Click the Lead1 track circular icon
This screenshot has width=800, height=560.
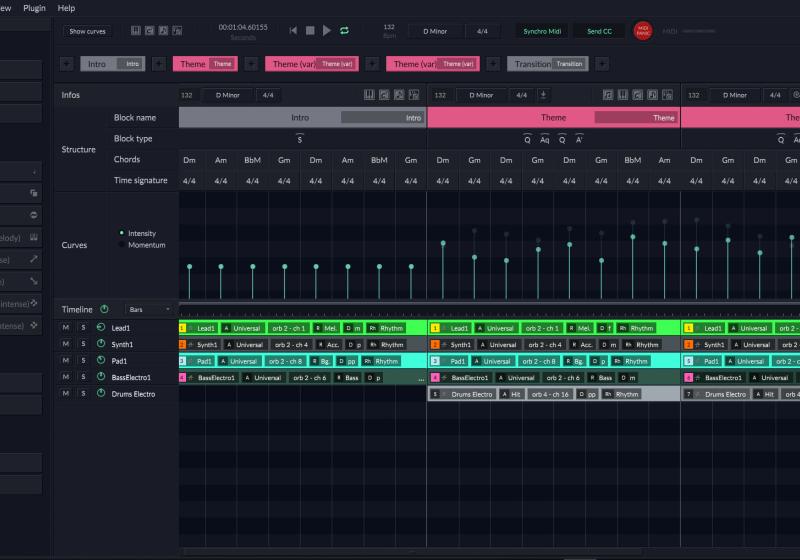[x=101, y=327]
